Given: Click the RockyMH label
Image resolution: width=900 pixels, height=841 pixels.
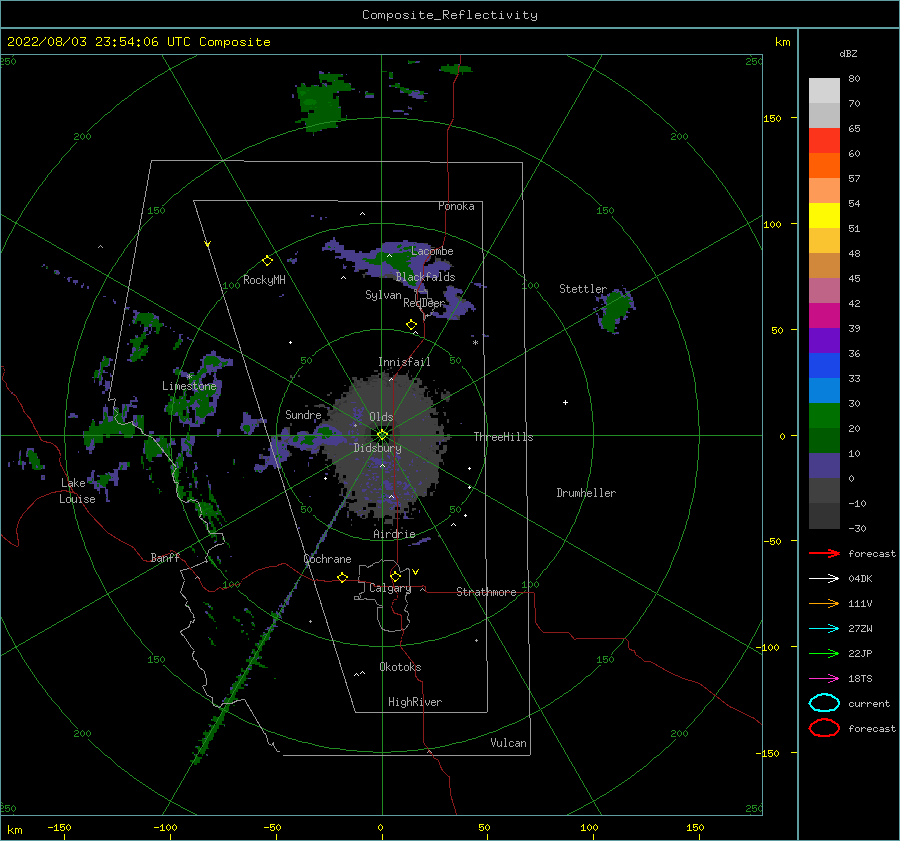Looking at the screenshot, I should (264, 280).
